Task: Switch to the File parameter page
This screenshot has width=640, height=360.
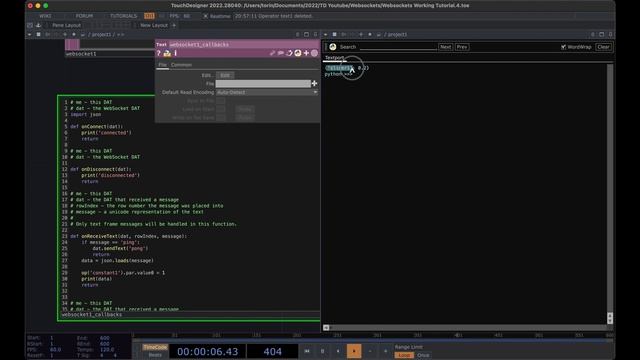Action: pyautogui.click(x=162, y=65)
